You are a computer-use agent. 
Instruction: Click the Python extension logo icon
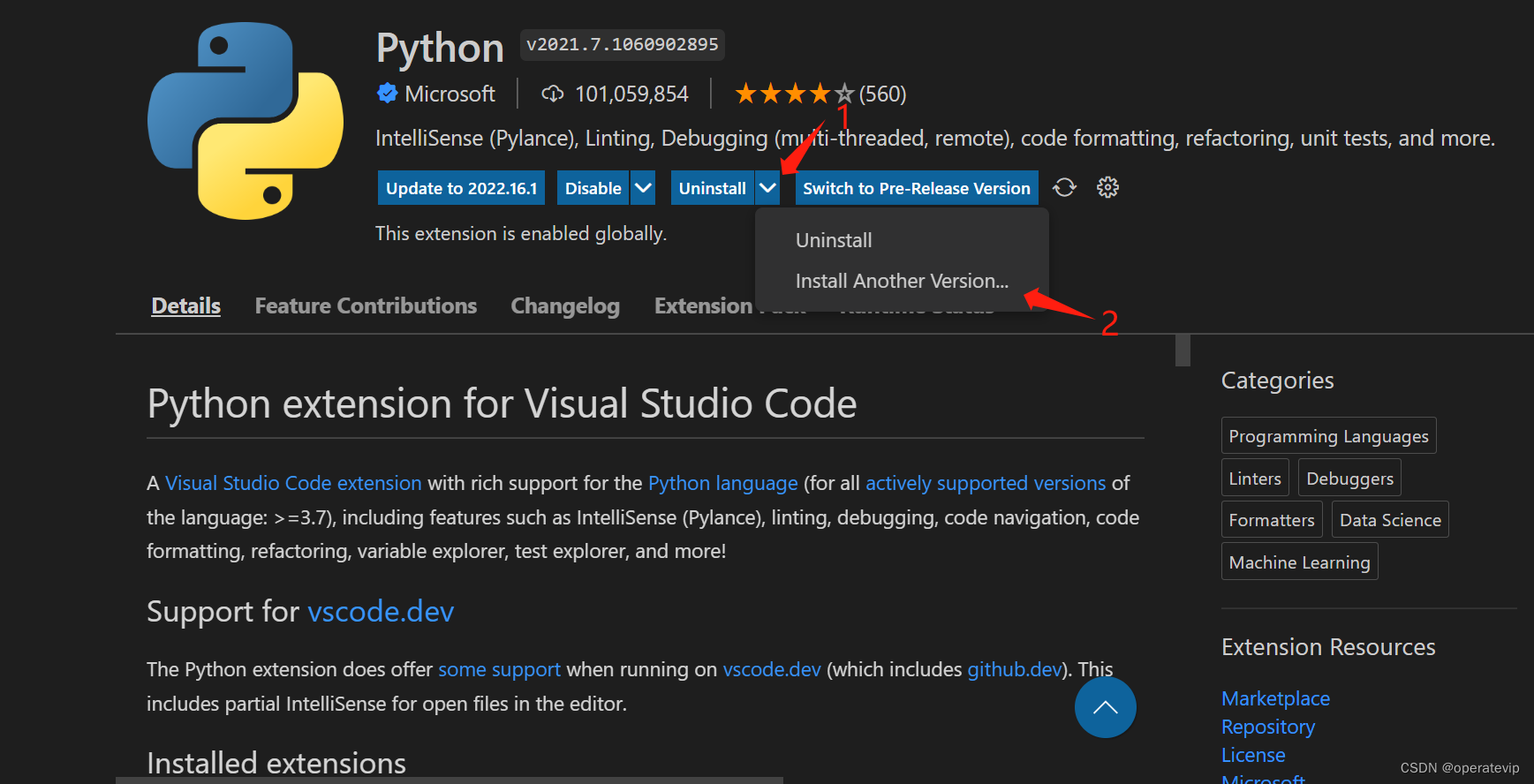point(246,121)
